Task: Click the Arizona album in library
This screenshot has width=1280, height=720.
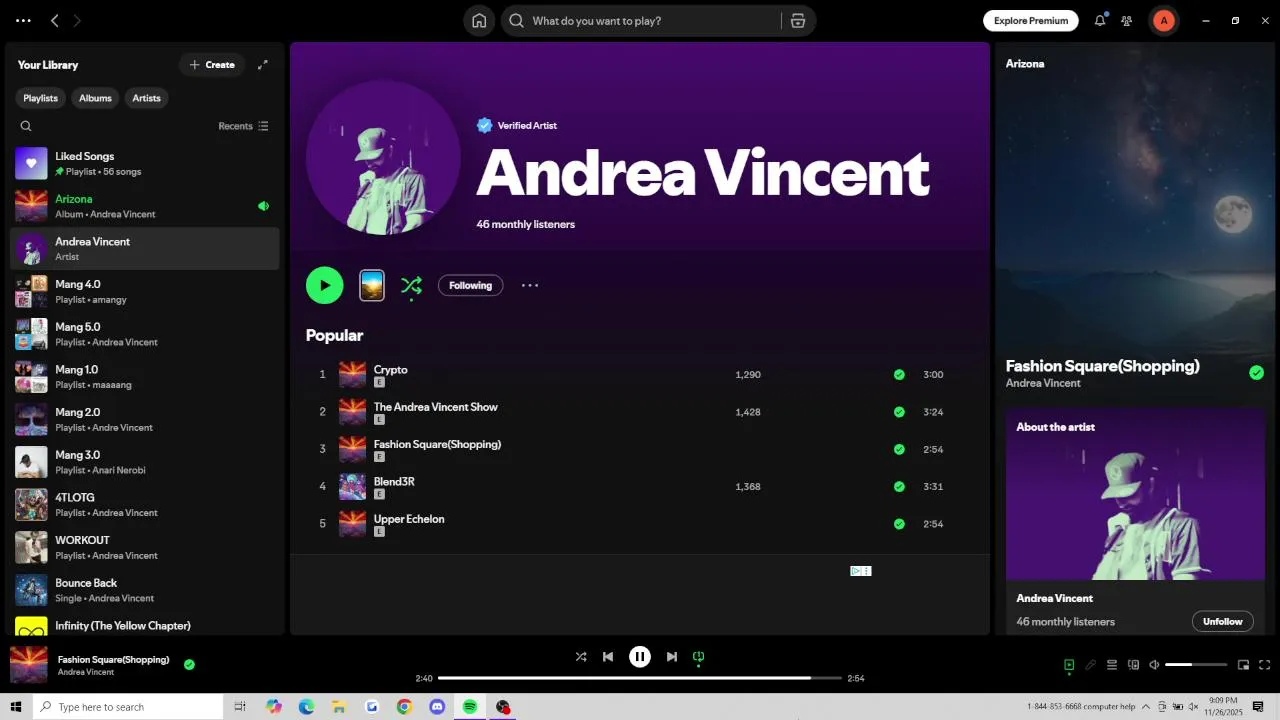Action: click(x=145, y=206)
